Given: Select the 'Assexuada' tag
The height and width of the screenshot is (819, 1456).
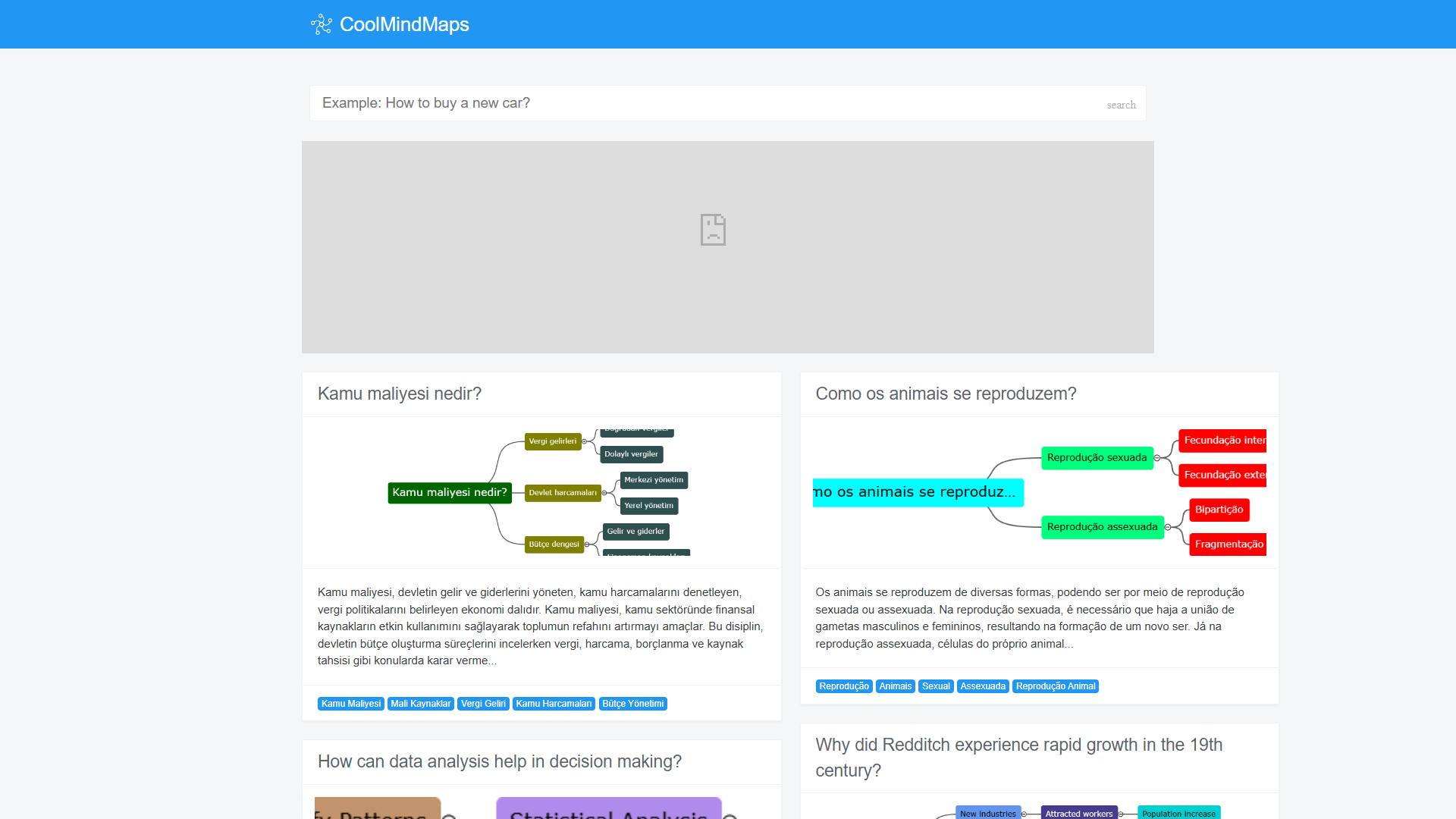Looking at the screenshot, I should 983,686.
